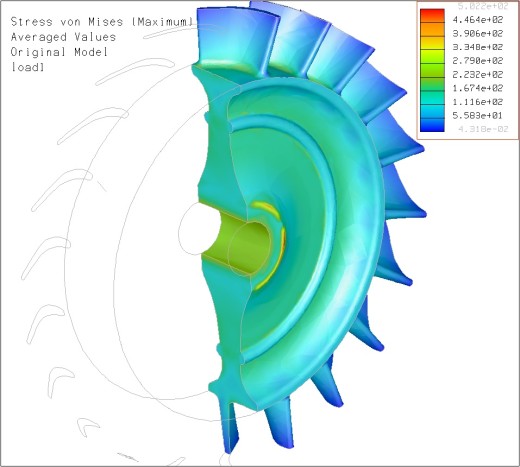Screen dimensions: 520x467
Task: Select the yellow band of the legend
Action: (x=432, y=43)
